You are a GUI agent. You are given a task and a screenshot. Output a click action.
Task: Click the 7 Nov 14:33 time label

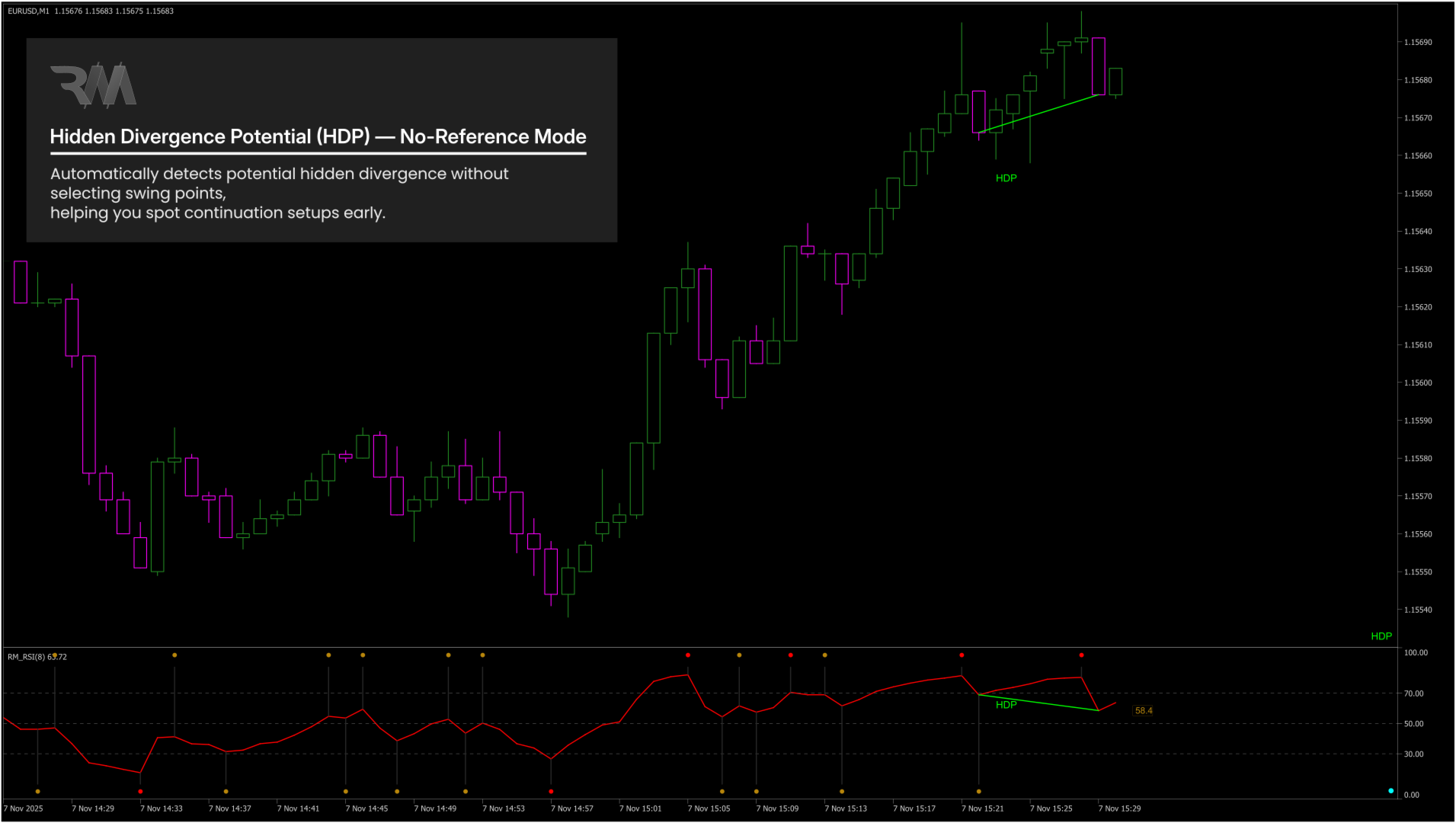[x=161, y=809]
